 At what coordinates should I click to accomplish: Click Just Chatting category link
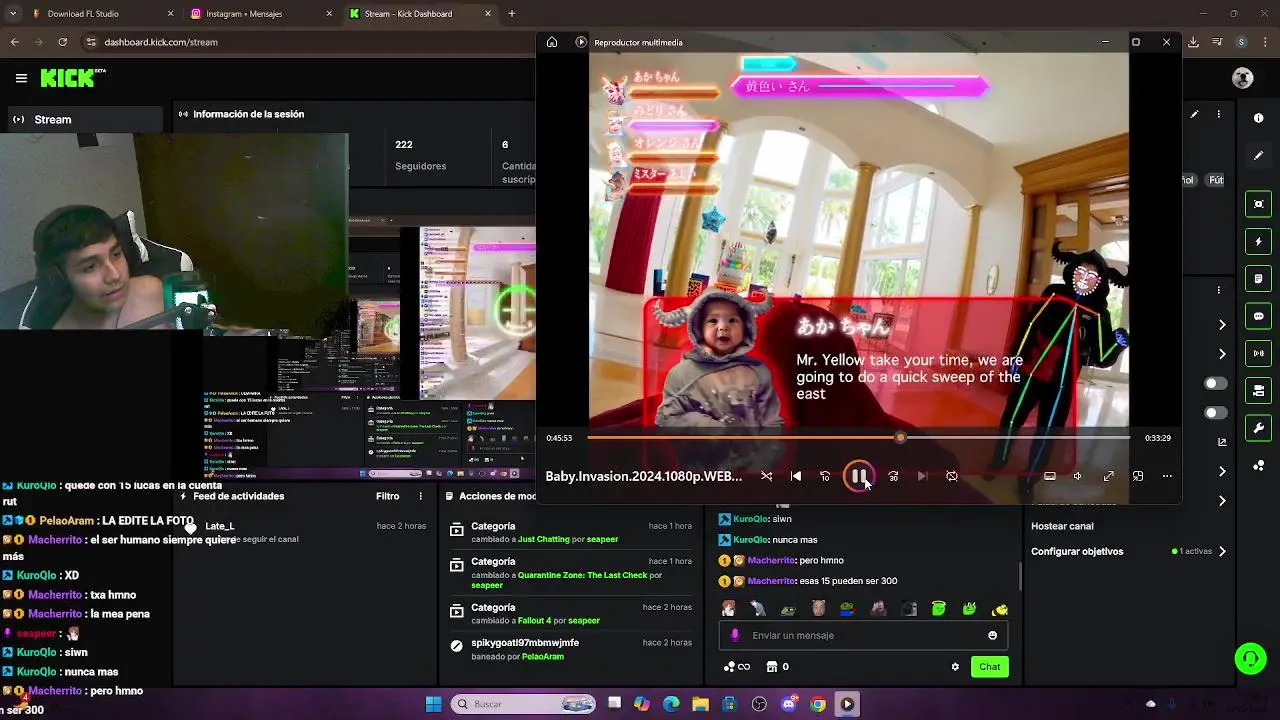(544, 539)
